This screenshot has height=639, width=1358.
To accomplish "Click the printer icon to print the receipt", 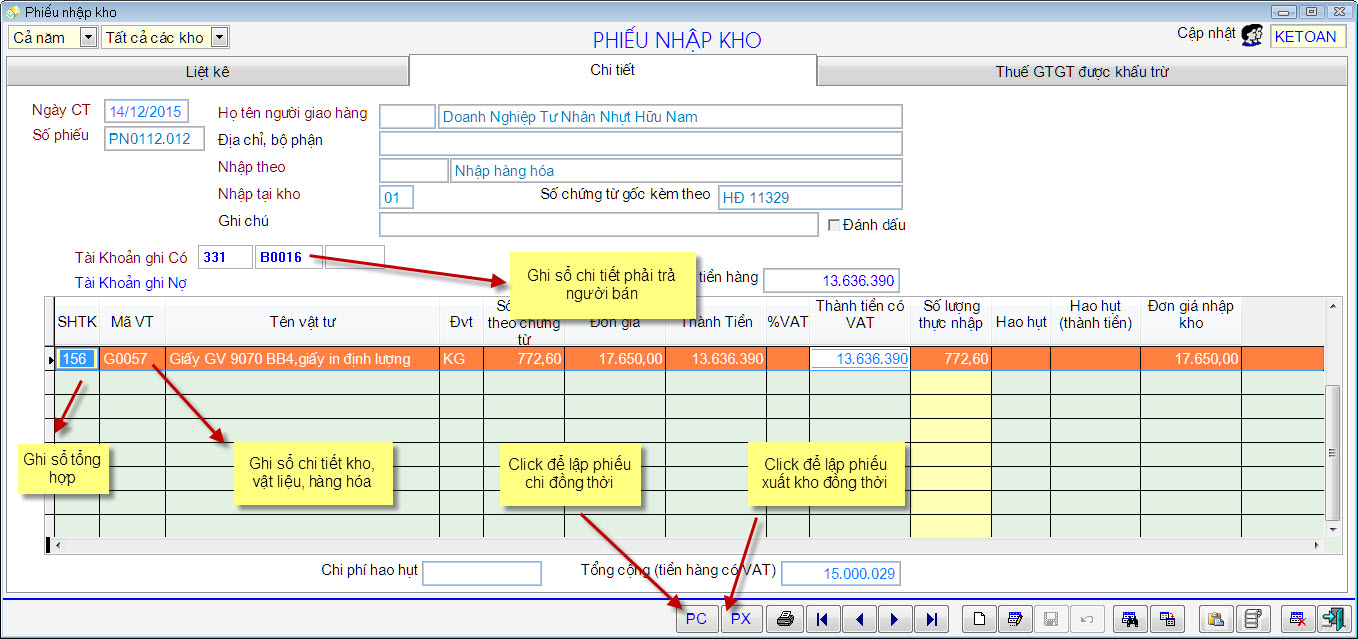I will pyautogui.click(x=786, y=619).
